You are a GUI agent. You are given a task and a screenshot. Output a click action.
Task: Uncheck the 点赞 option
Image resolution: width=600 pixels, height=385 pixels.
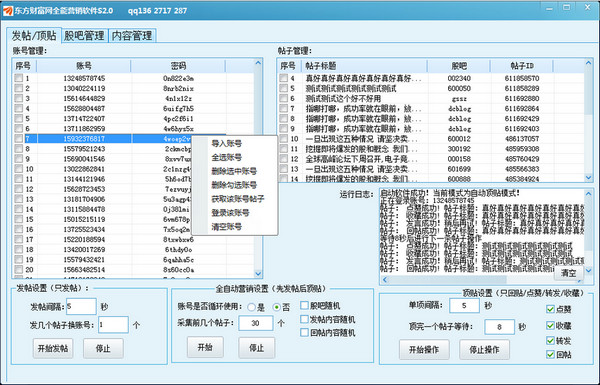(550, 309)
